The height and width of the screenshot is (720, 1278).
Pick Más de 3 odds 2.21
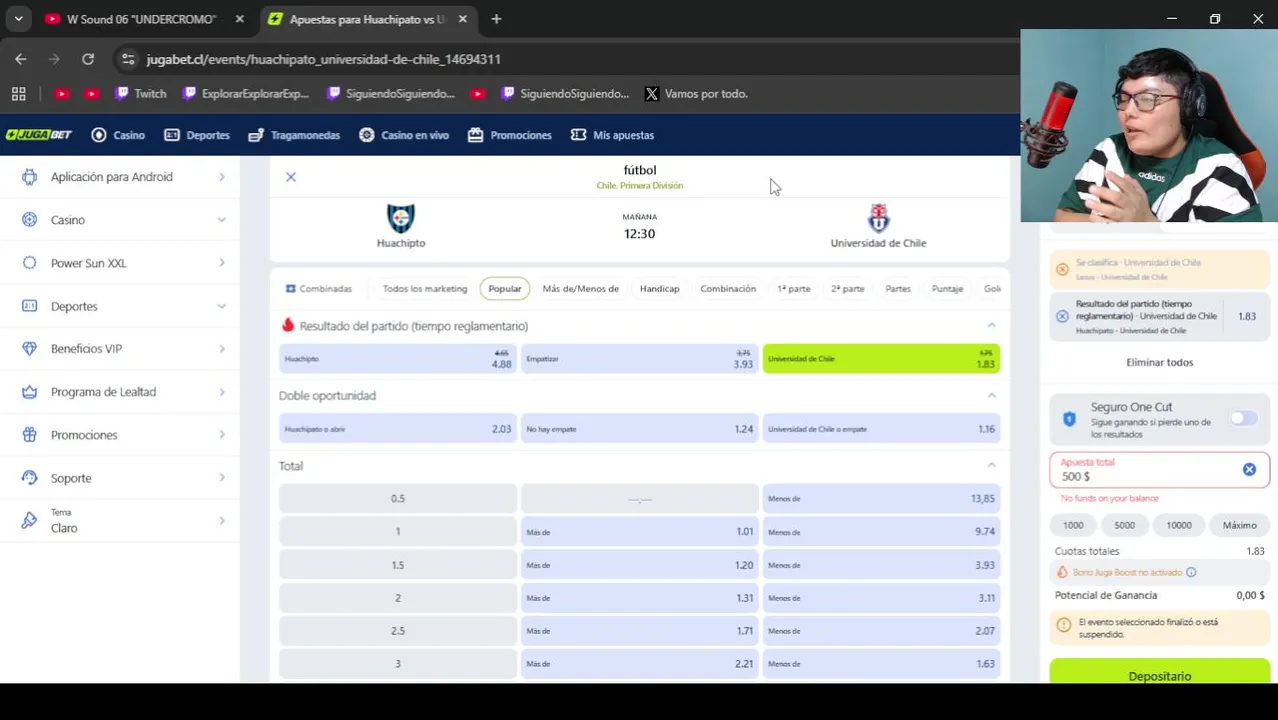click(x=640, y=664)
